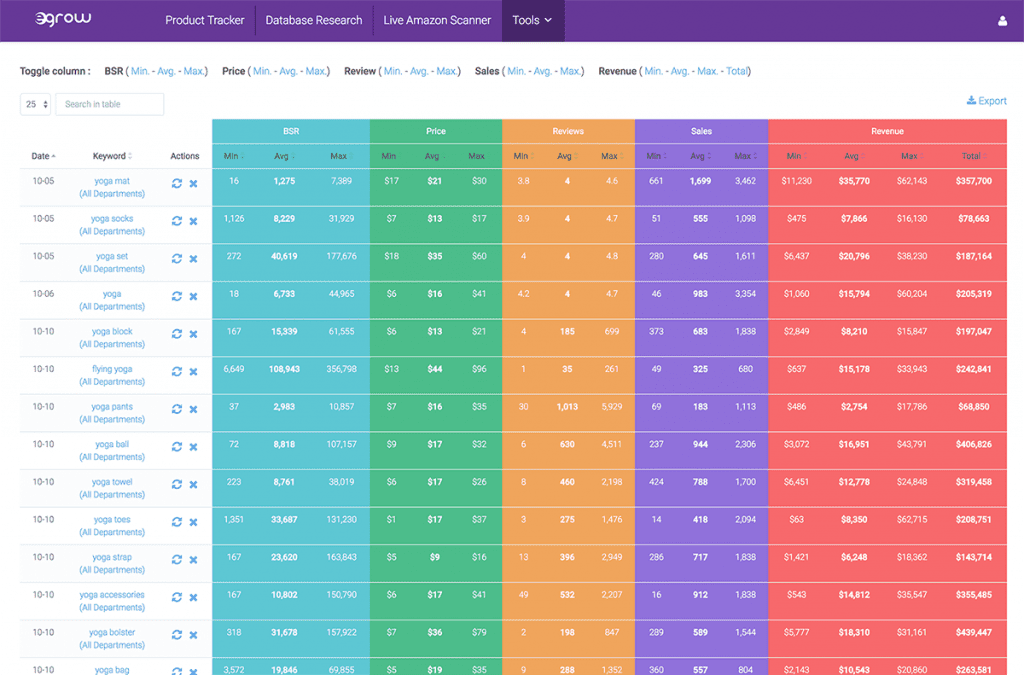Click the Search in table field
The height and width of the screenshot is (675, 1024).
coord(109,104)
